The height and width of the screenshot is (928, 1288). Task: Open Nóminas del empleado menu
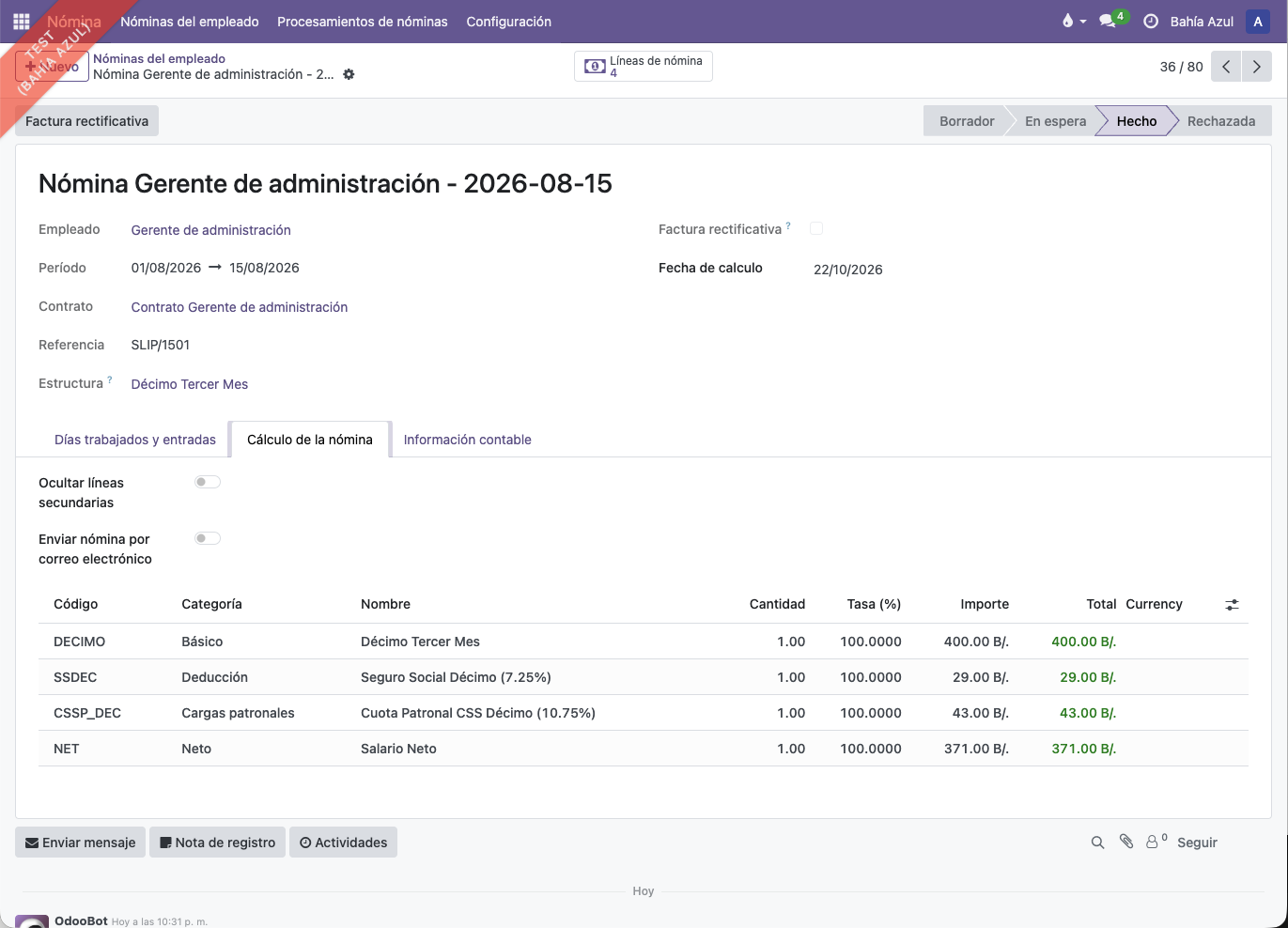pyautogui.click(x=190, y=22)
